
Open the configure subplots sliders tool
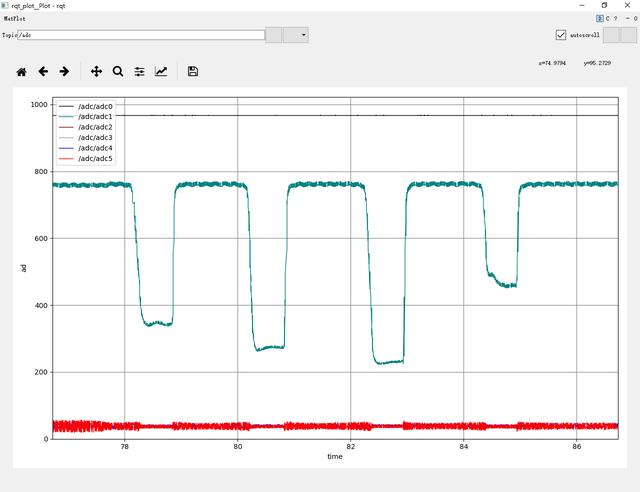(x=140, y=71)
